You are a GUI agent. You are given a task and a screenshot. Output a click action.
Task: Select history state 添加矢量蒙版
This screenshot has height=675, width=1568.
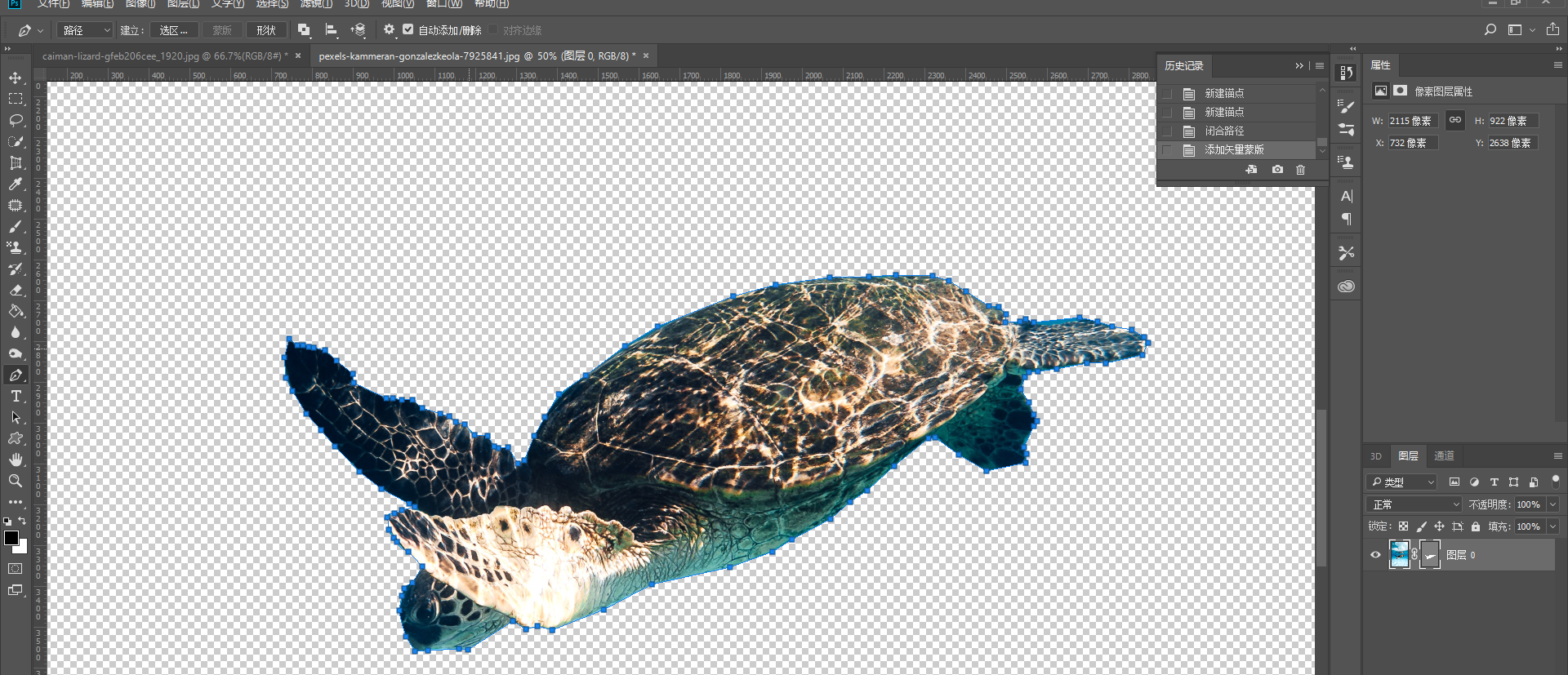pyautogui.click(x=1237, y=149)
